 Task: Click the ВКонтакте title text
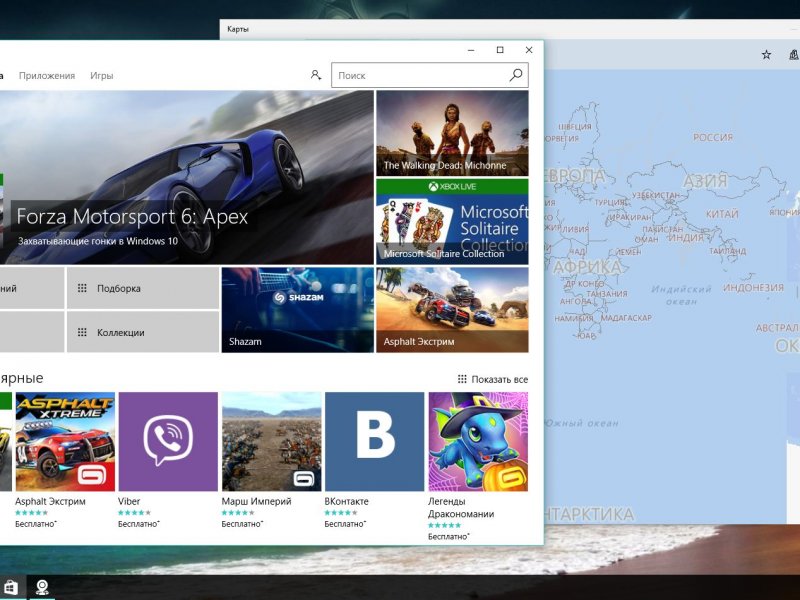coord(346,501)
